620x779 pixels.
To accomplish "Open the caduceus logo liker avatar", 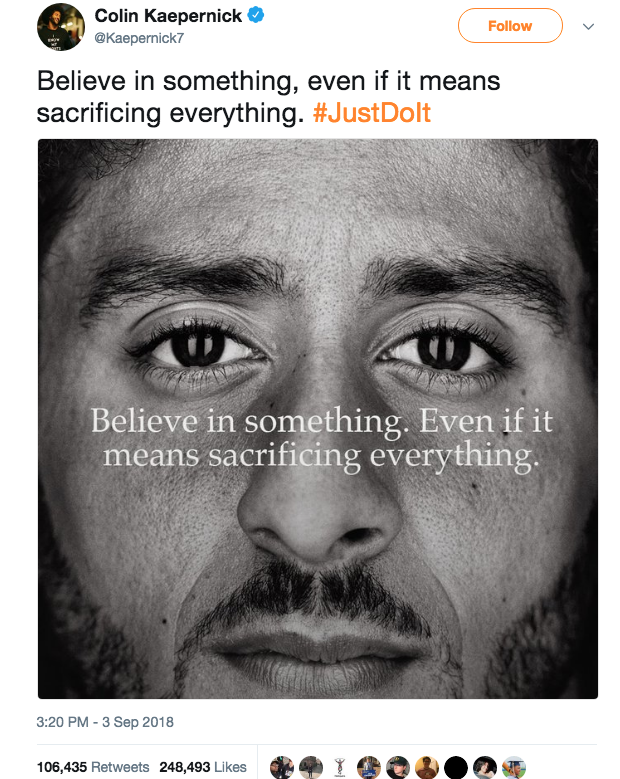I will coord(340,768).
